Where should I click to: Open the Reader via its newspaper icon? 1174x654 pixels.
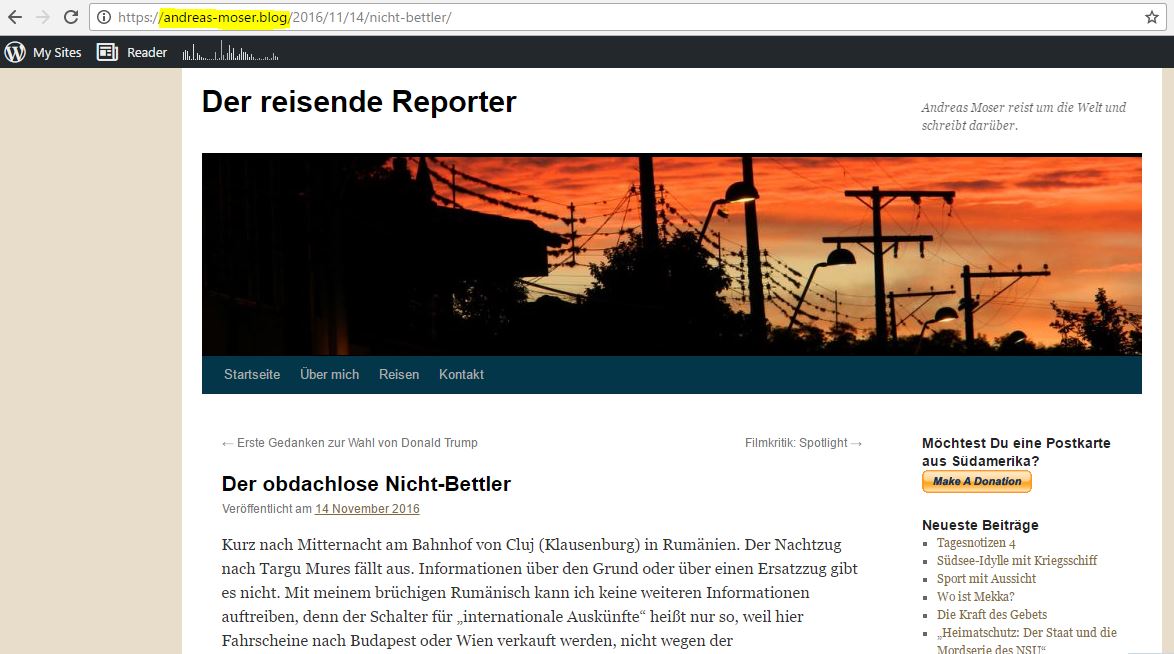106,52
